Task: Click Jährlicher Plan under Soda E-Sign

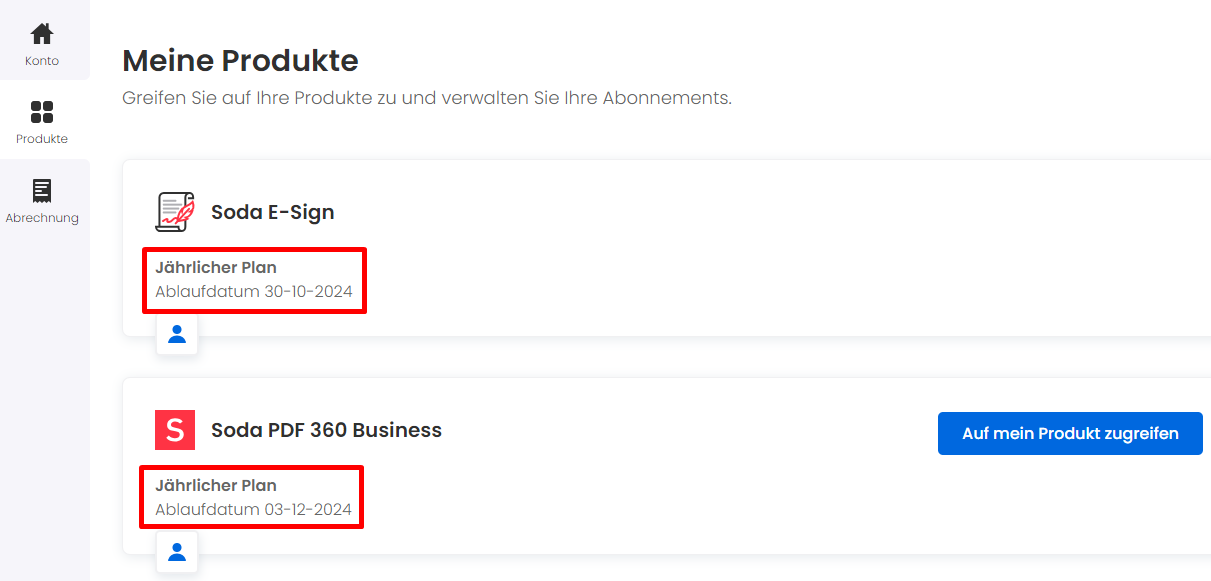Action: click(x=216, y=267)
